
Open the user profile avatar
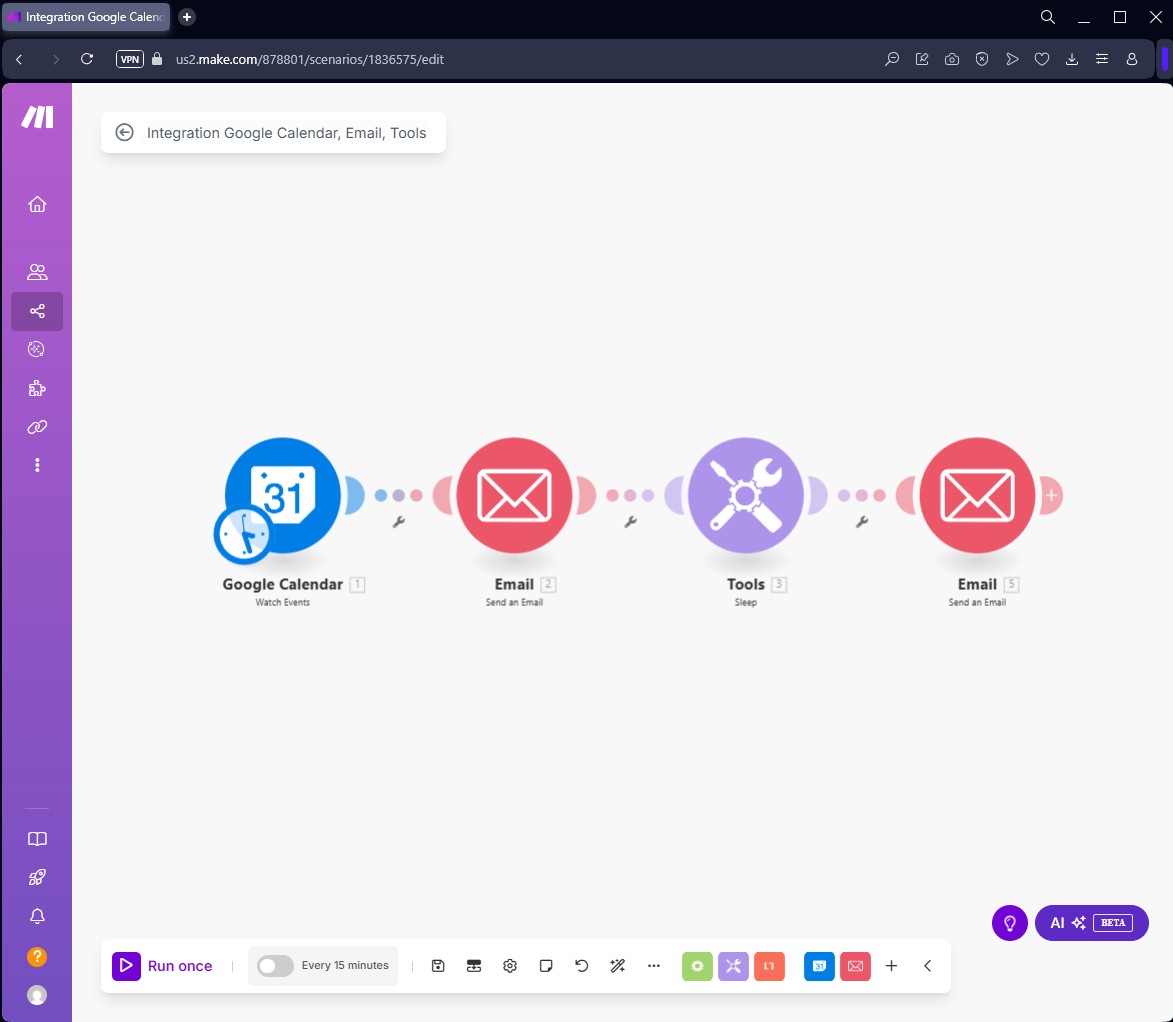(x=37, y=995)
